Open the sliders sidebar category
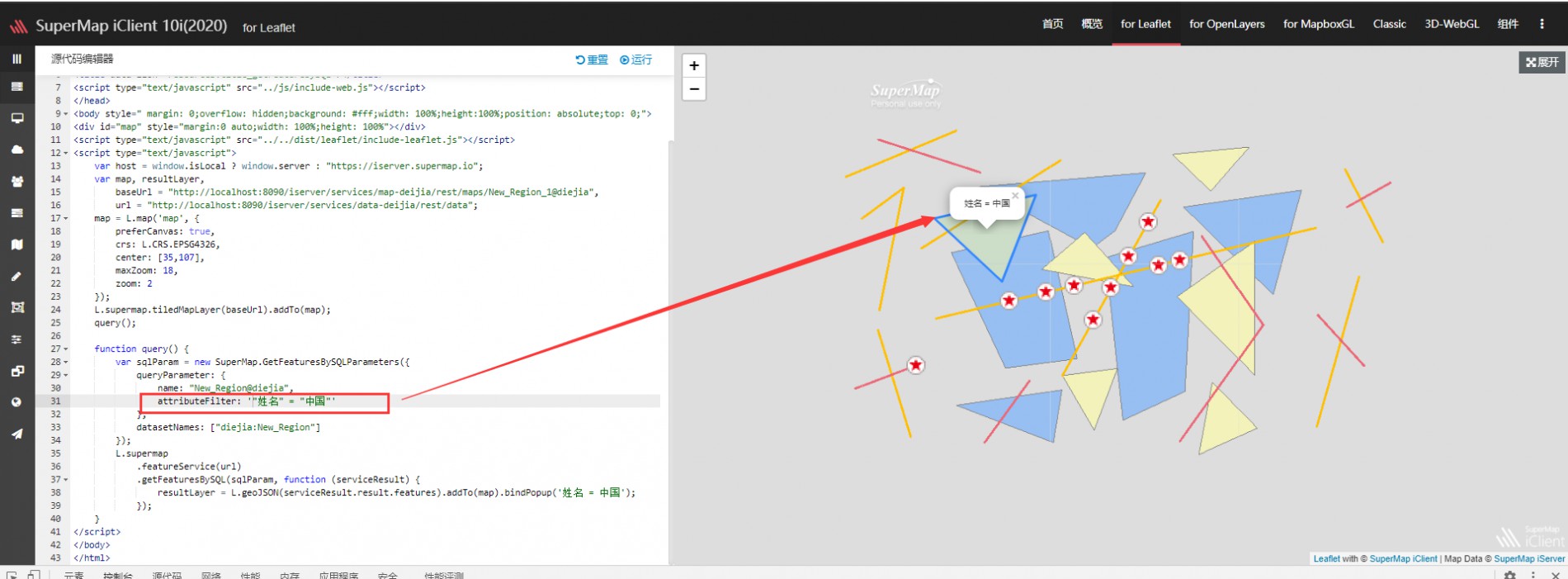Screen dimensions: 1568x579 pos(17,339)
